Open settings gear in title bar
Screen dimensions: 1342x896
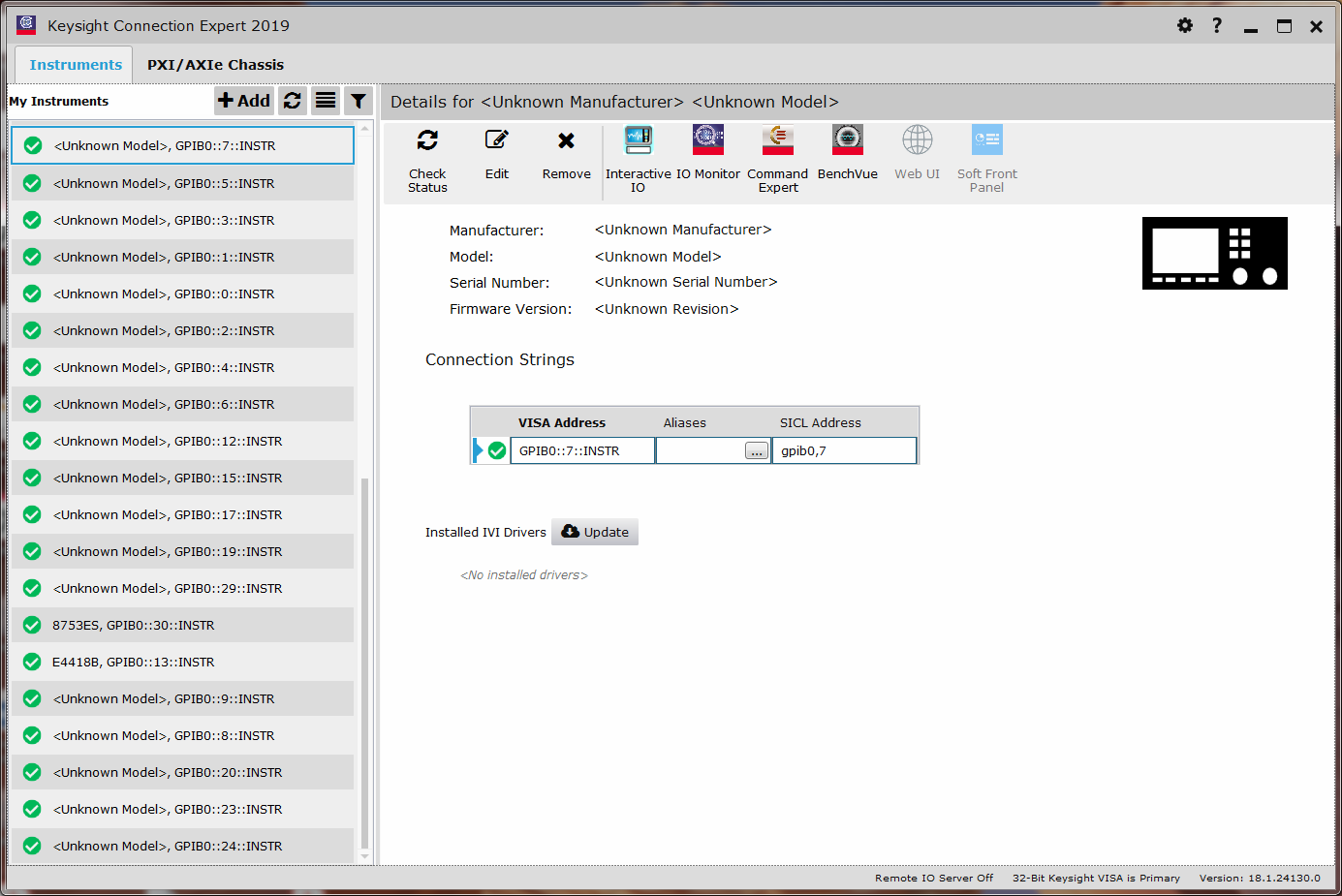1184,26
